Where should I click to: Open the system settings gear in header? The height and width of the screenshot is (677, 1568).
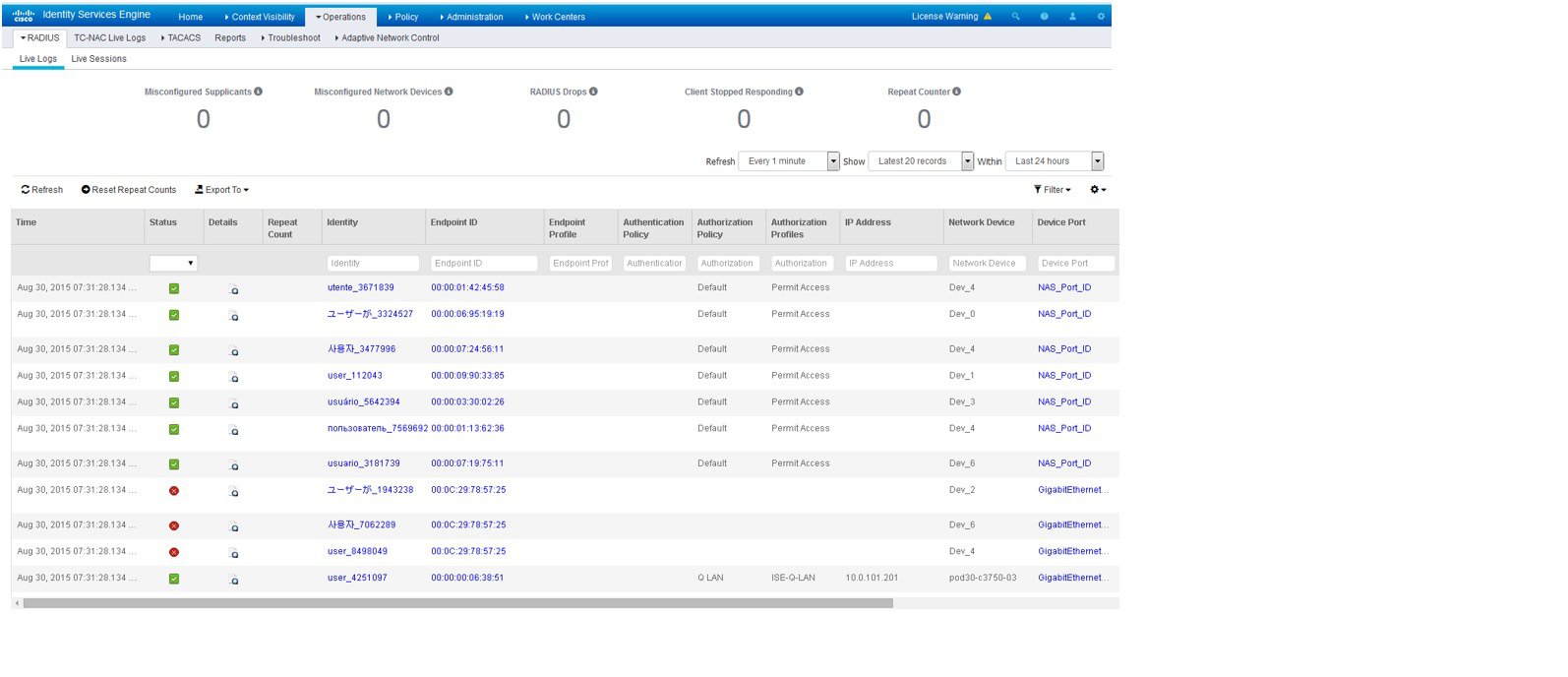click(x=1101, y=17)
